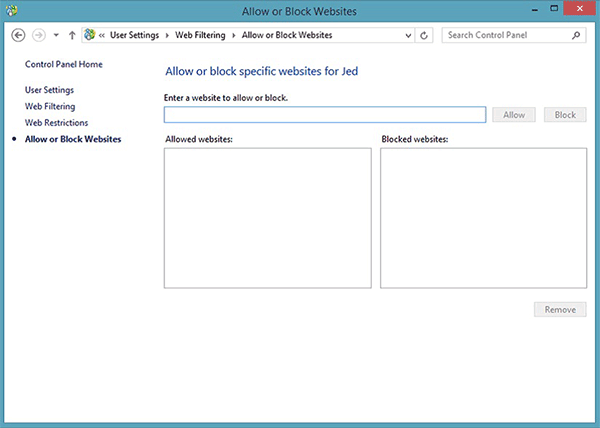Screen dimensions: 600x428
Task: Click the Family Safety icon in the address bar
Action: 90,35
